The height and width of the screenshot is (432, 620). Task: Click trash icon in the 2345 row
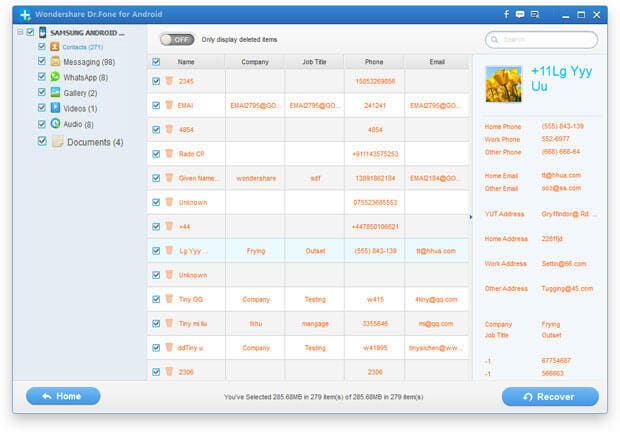pos(169,81)
